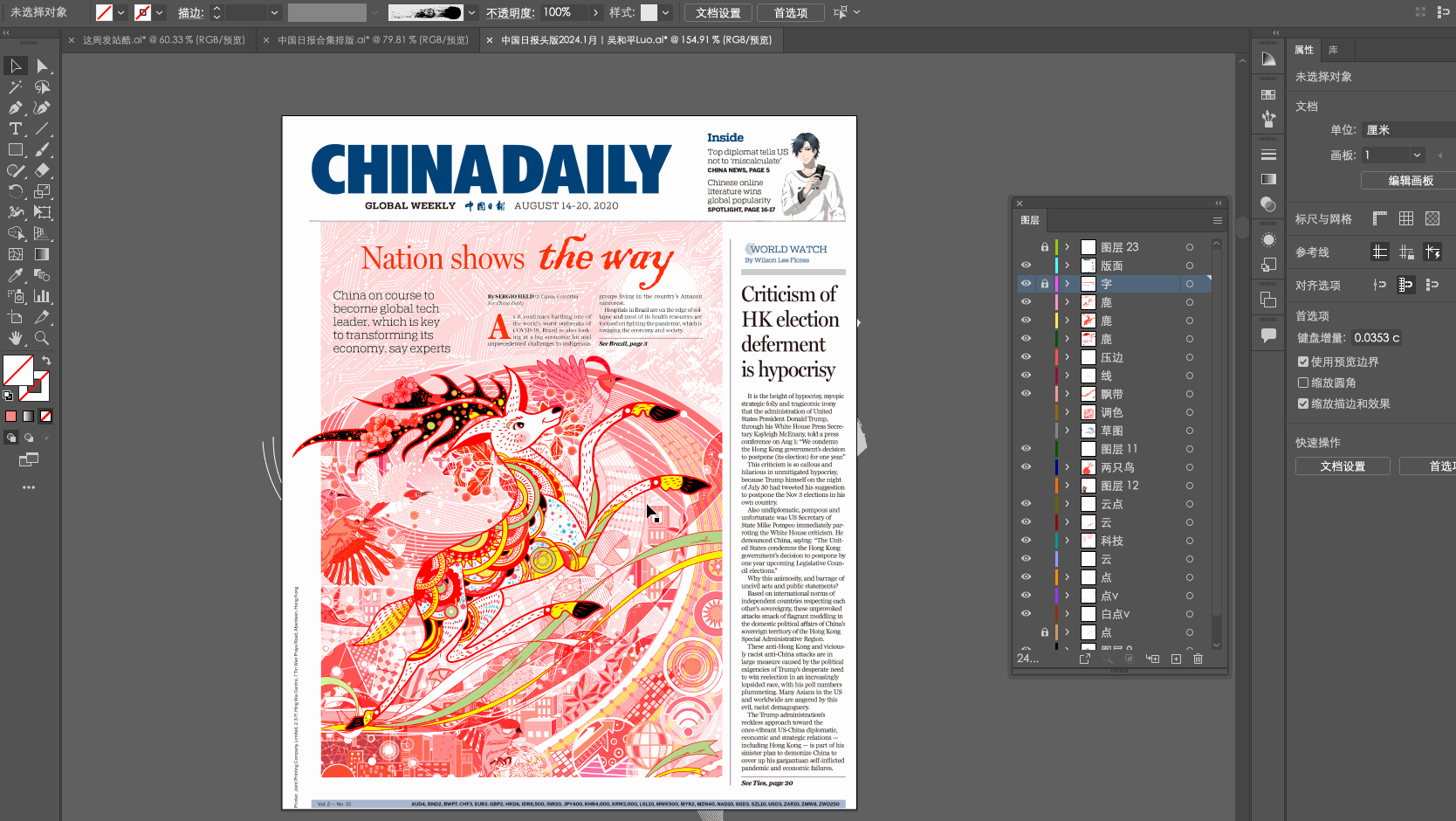Enable 缩放圆角 checkbox

[1303, 383]
